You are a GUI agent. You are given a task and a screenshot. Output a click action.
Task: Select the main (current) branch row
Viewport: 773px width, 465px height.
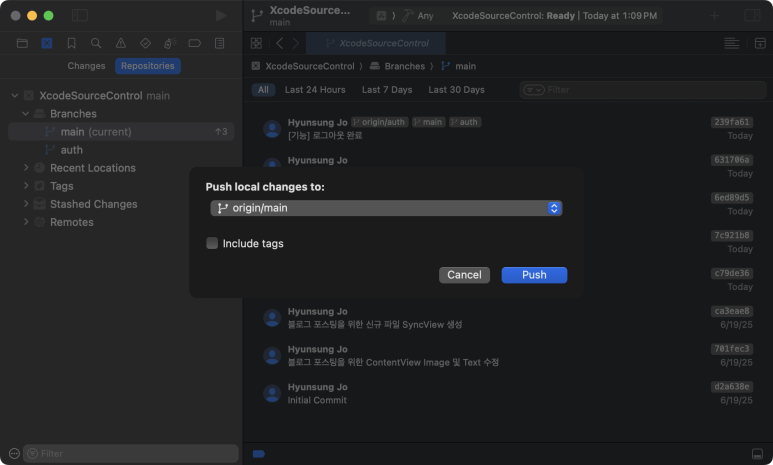pos(121,132)
